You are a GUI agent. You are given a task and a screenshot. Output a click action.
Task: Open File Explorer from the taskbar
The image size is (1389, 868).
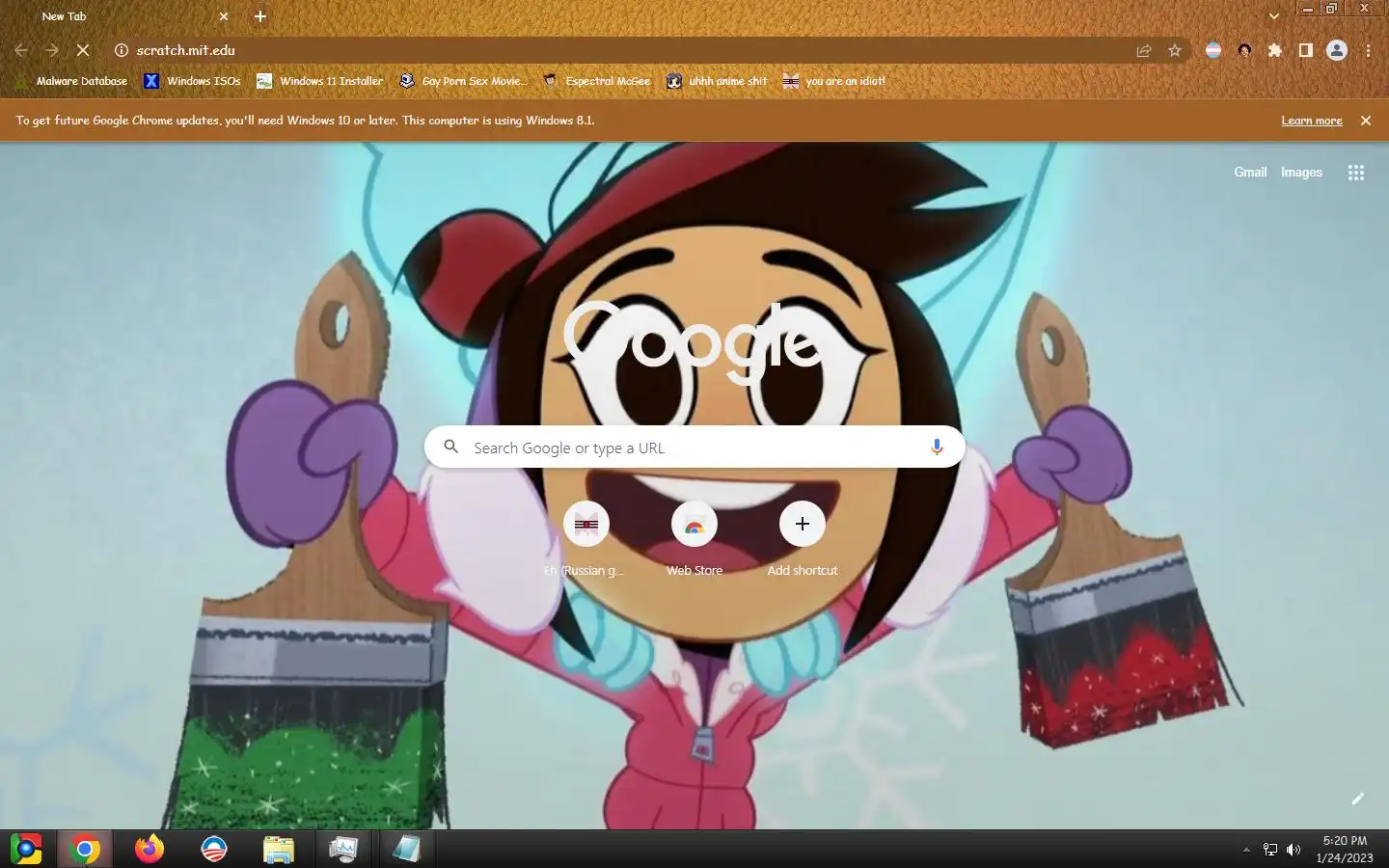tap(278, 849)
